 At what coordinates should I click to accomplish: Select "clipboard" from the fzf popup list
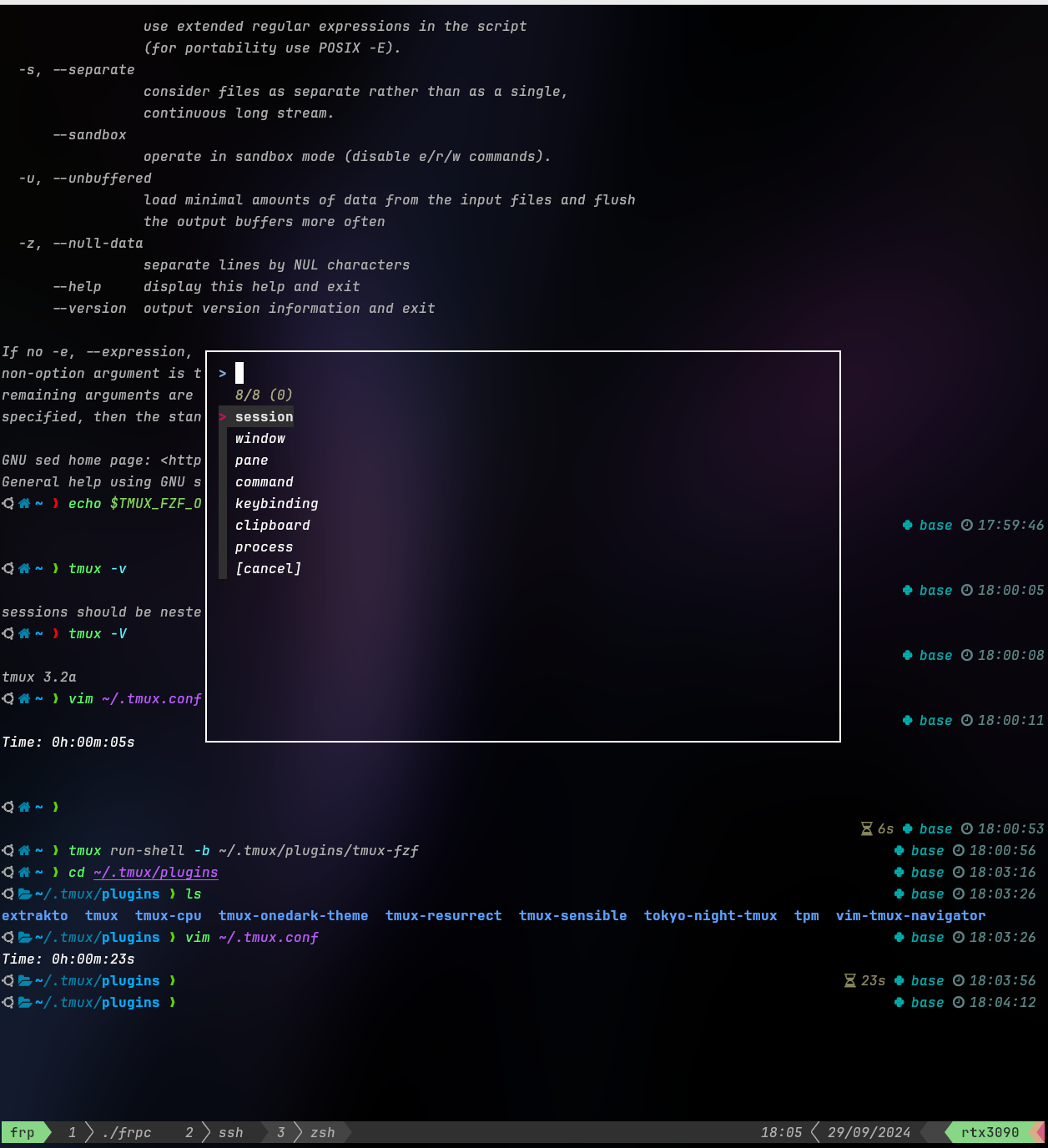[x=273, y=525]
